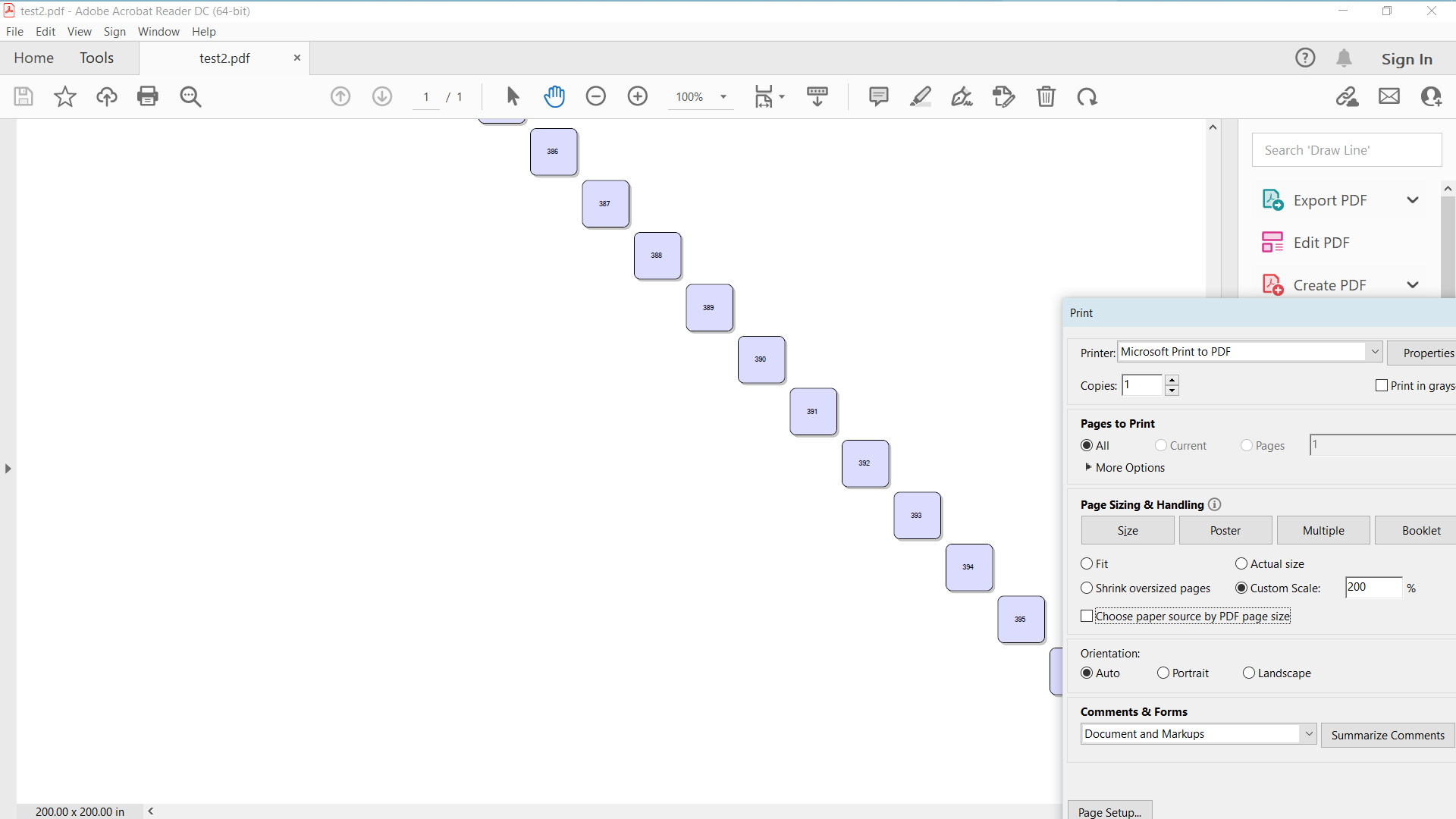The image size is (1456, 819).
Task: Open the notifications bell
Action: click(x=1345, y=58)
